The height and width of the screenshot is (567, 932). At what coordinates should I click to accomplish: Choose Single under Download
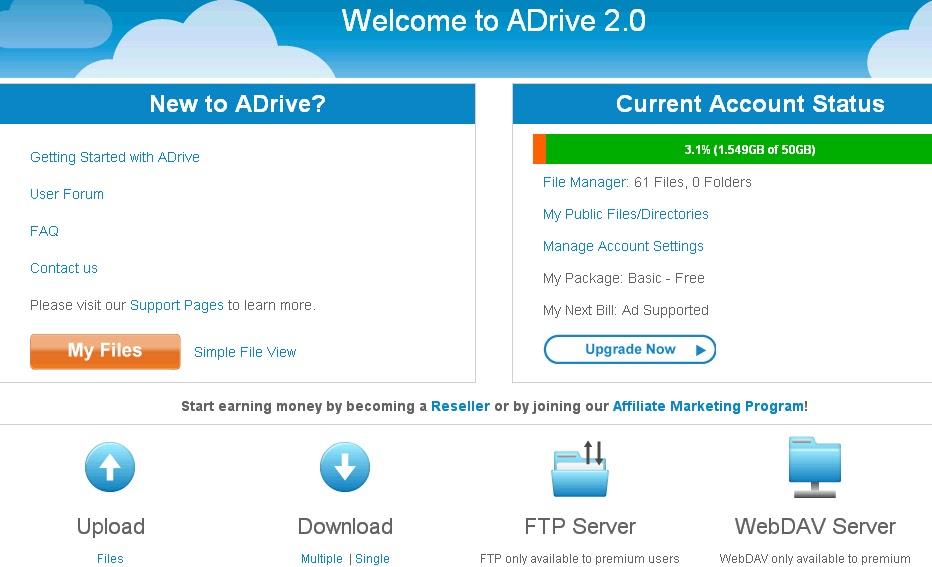point(372,559)
